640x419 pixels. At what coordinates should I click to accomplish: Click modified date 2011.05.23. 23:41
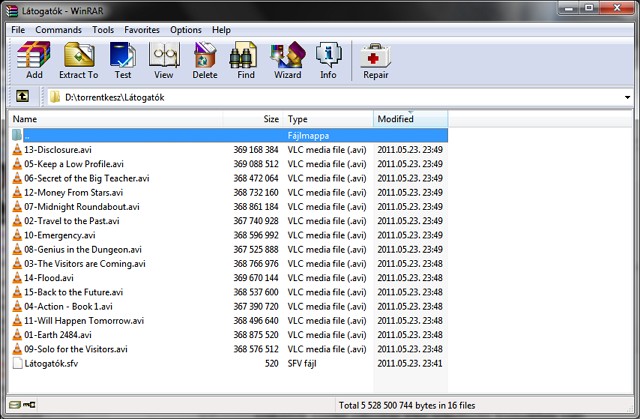point(410,364)
